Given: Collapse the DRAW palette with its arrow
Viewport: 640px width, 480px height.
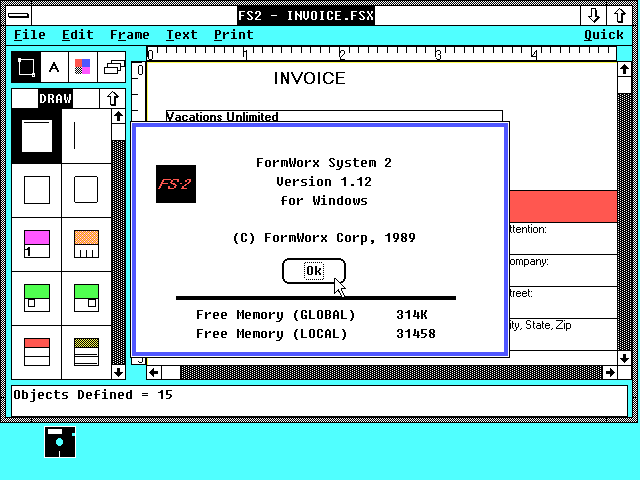Looking at the screenshot, I should (113, 98).
